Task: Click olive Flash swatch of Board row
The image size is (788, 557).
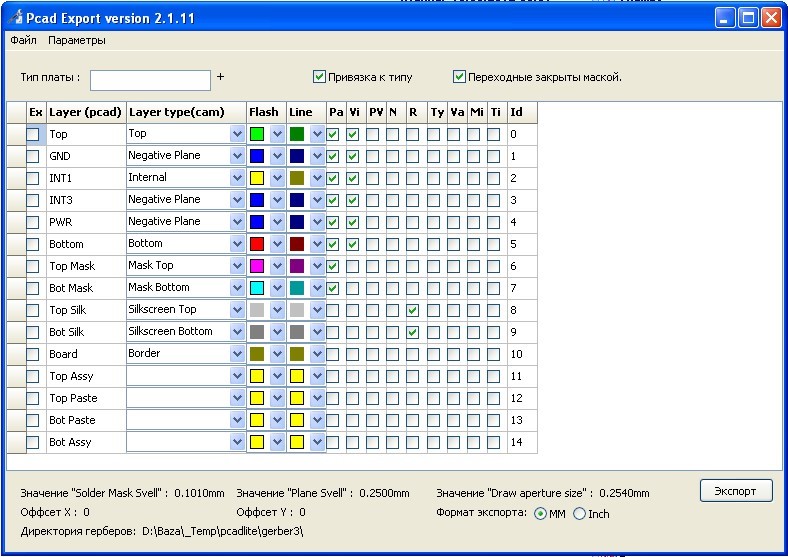Action: click(x=257, y=354)
